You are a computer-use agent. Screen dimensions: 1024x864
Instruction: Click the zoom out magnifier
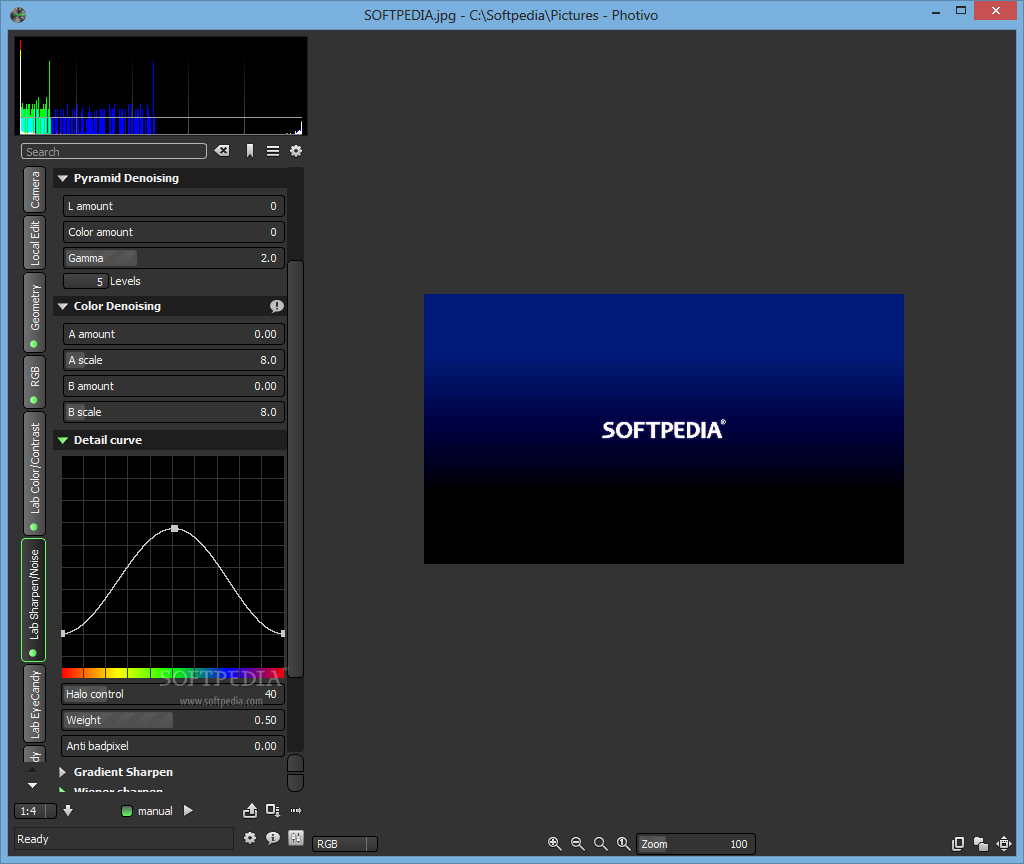pos(577,844)
